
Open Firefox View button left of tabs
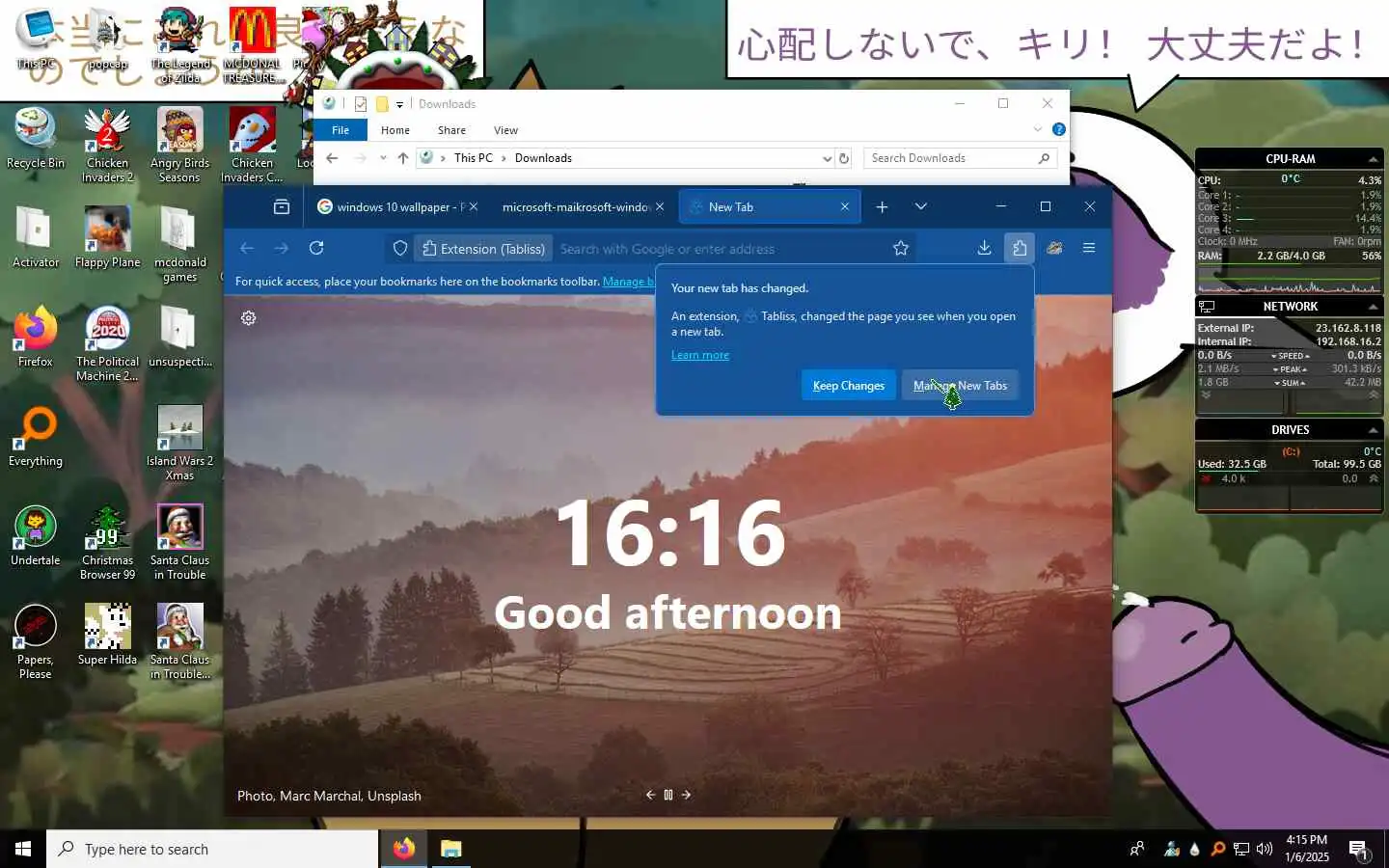[282, 206]
